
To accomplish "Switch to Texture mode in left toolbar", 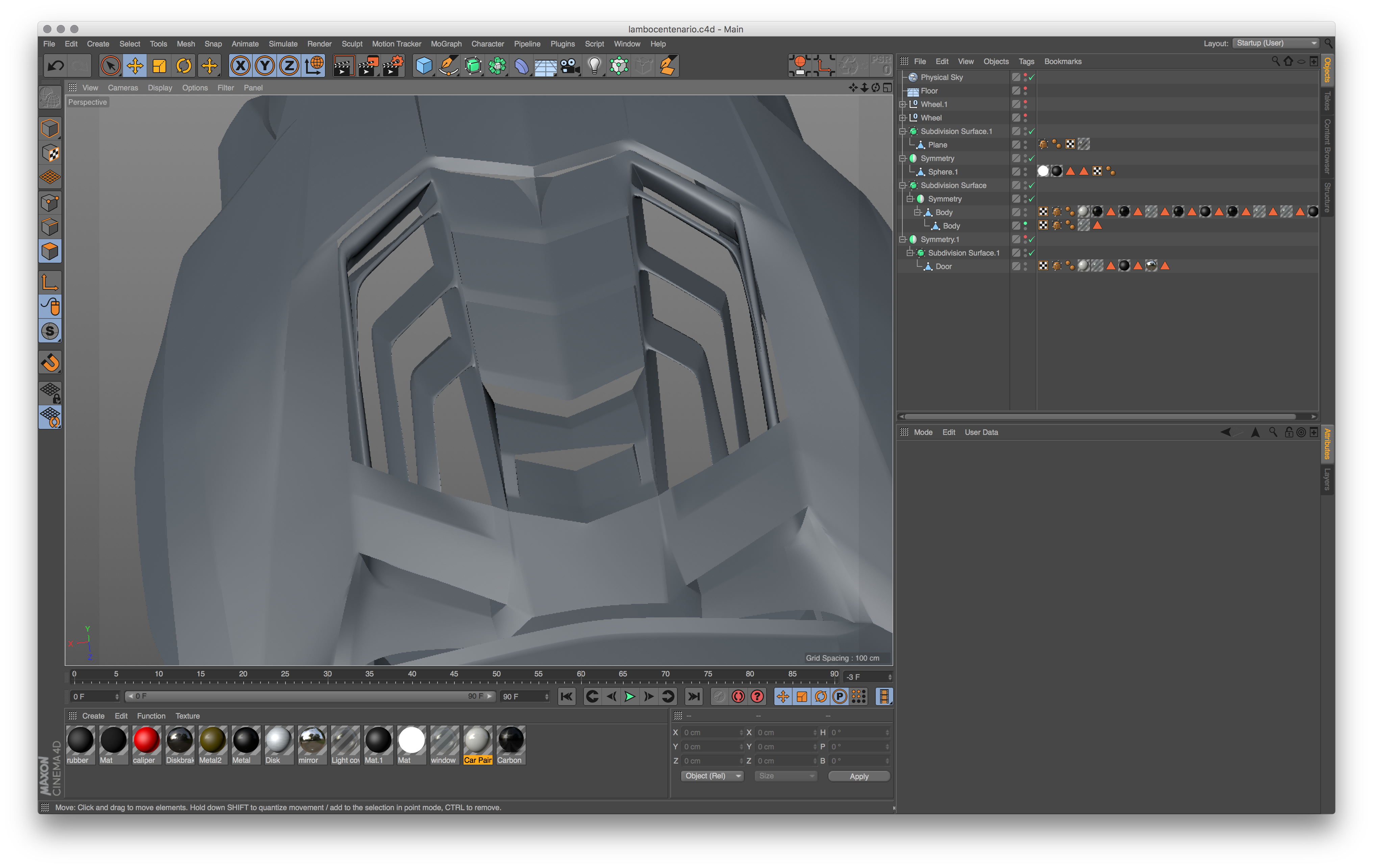I will pos(50,153).
